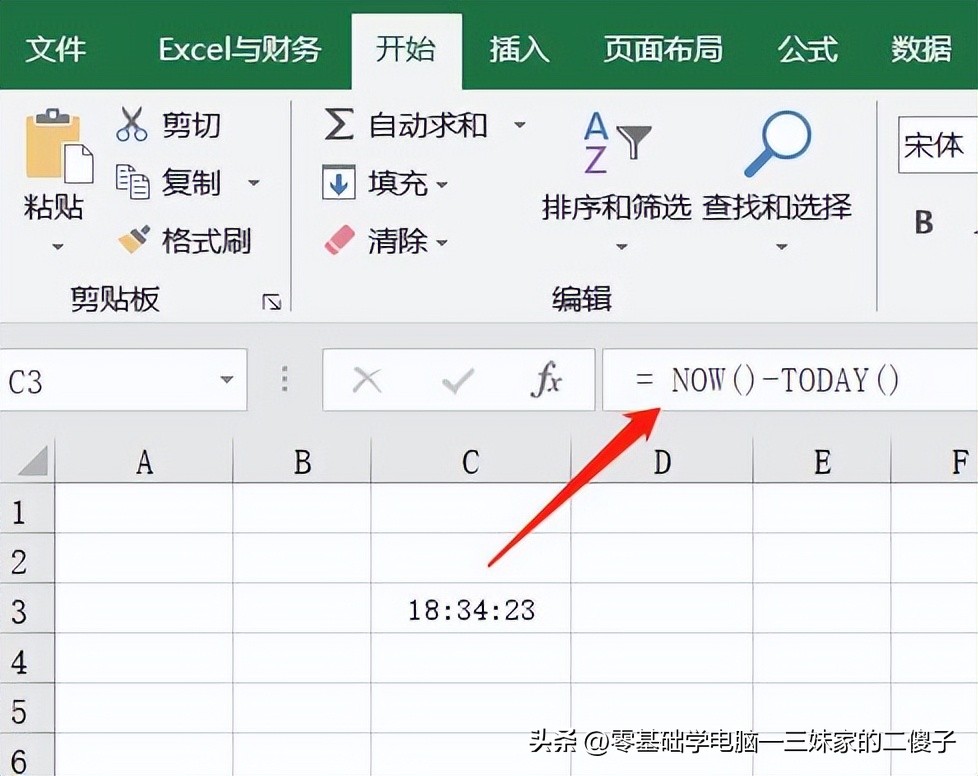Click the Copy icon

click(x=132, y=182)
